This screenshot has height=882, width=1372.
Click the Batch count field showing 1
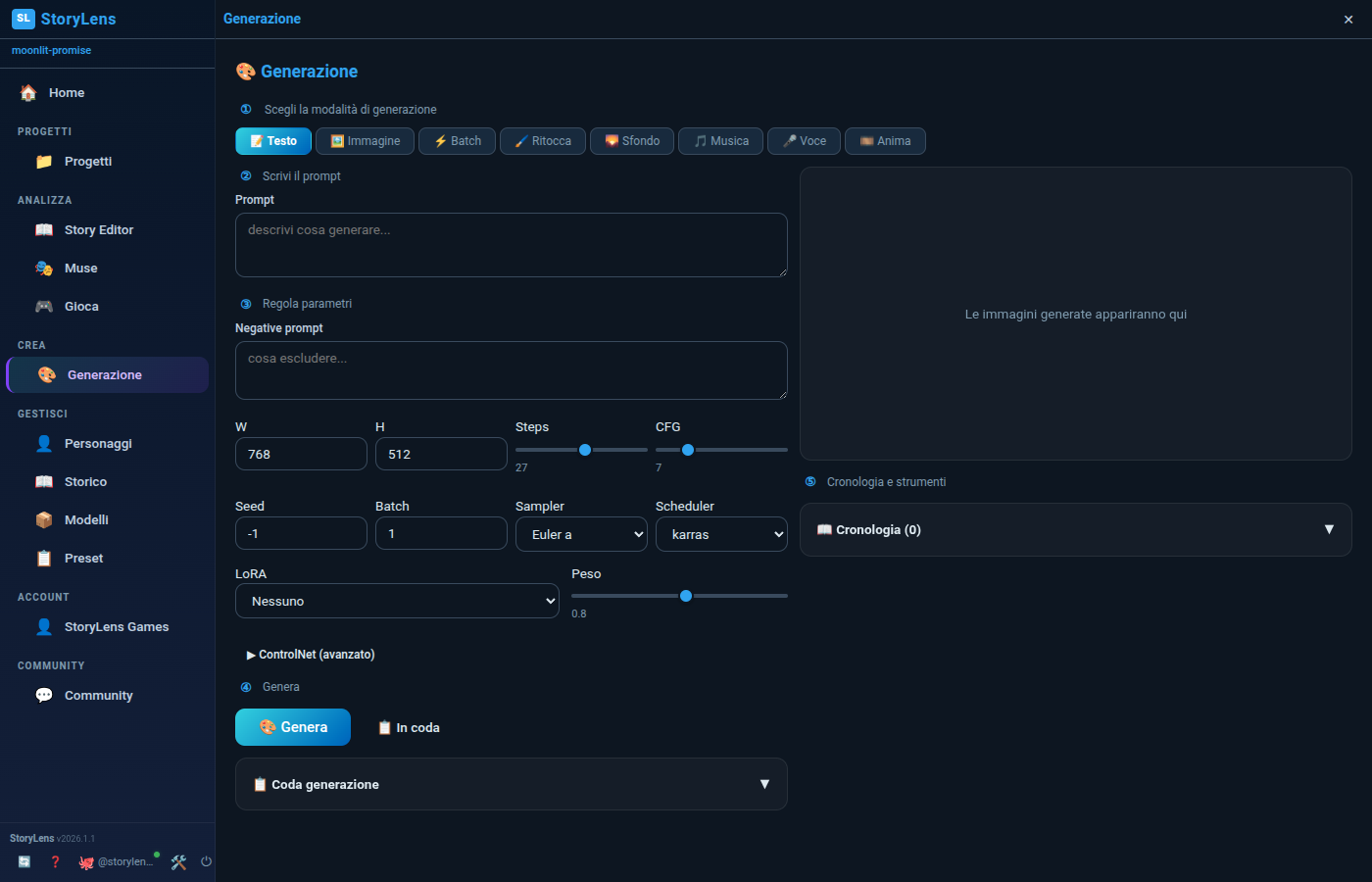click(x=441, y=533)
